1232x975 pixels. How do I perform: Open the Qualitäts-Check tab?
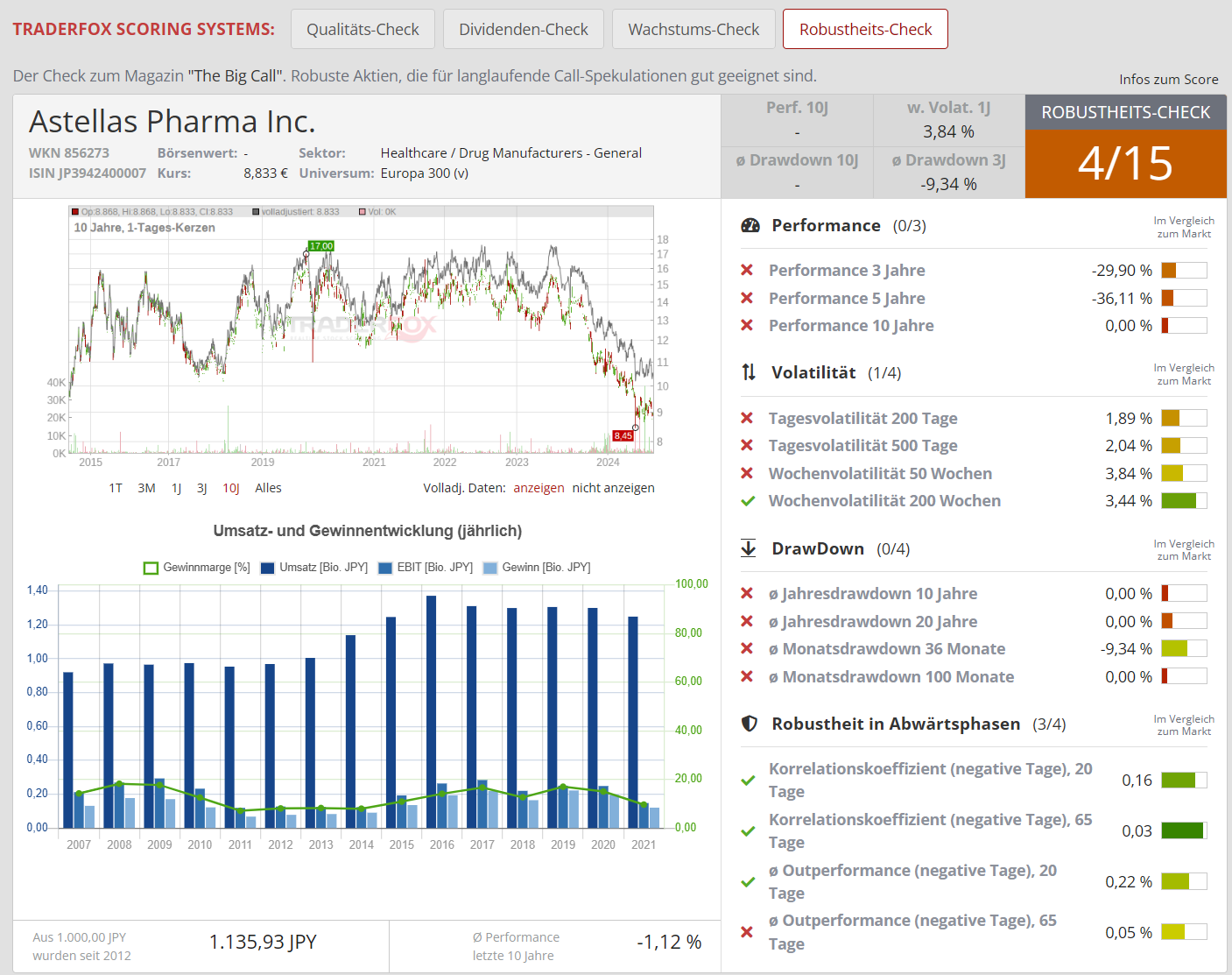(363, 29)
